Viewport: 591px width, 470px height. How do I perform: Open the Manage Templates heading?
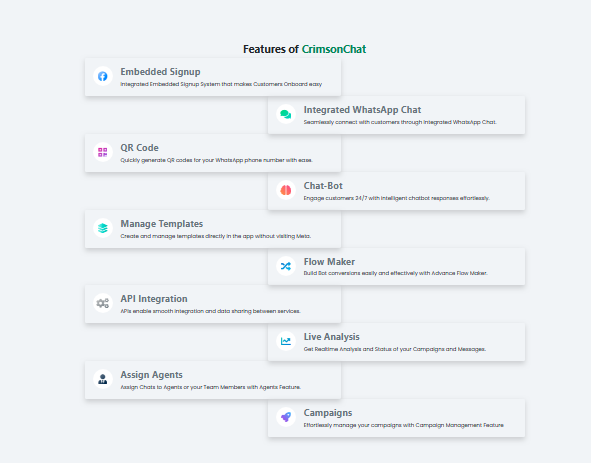(x=162, y=224)
